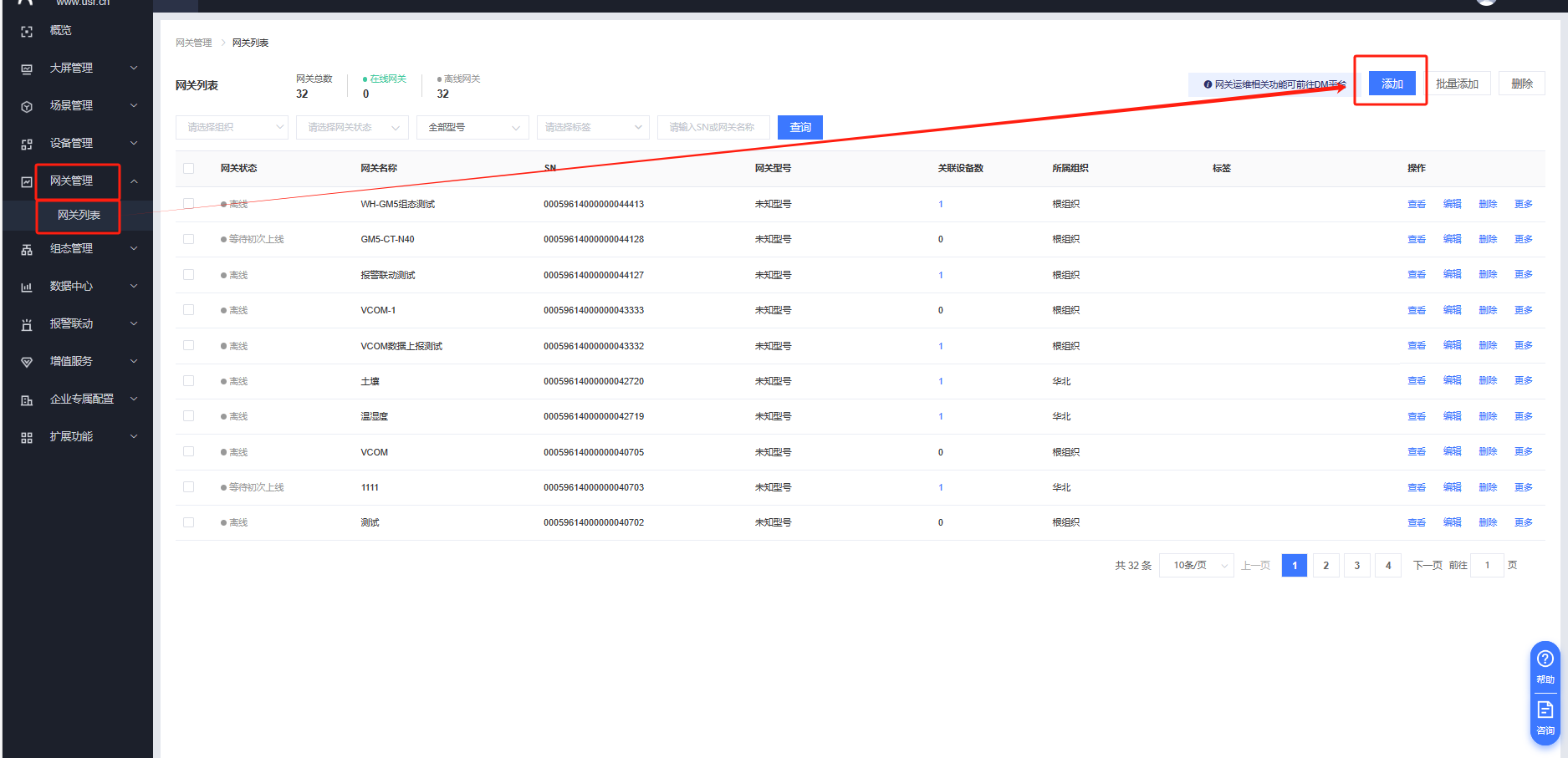Click the 场景管理 cube icon
Screen dimensions: 1568x758
(27, 106)
